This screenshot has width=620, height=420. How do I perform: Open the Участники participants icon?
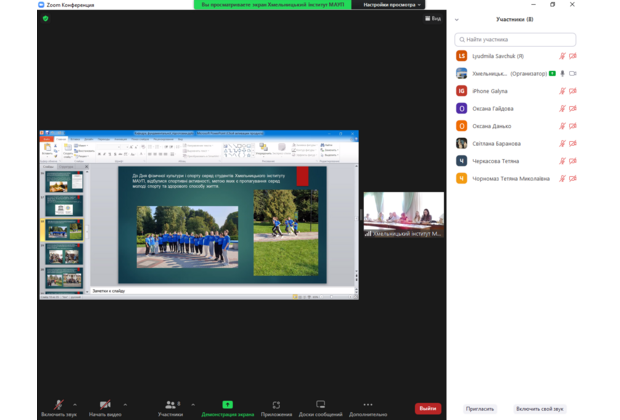pos(170,405)
